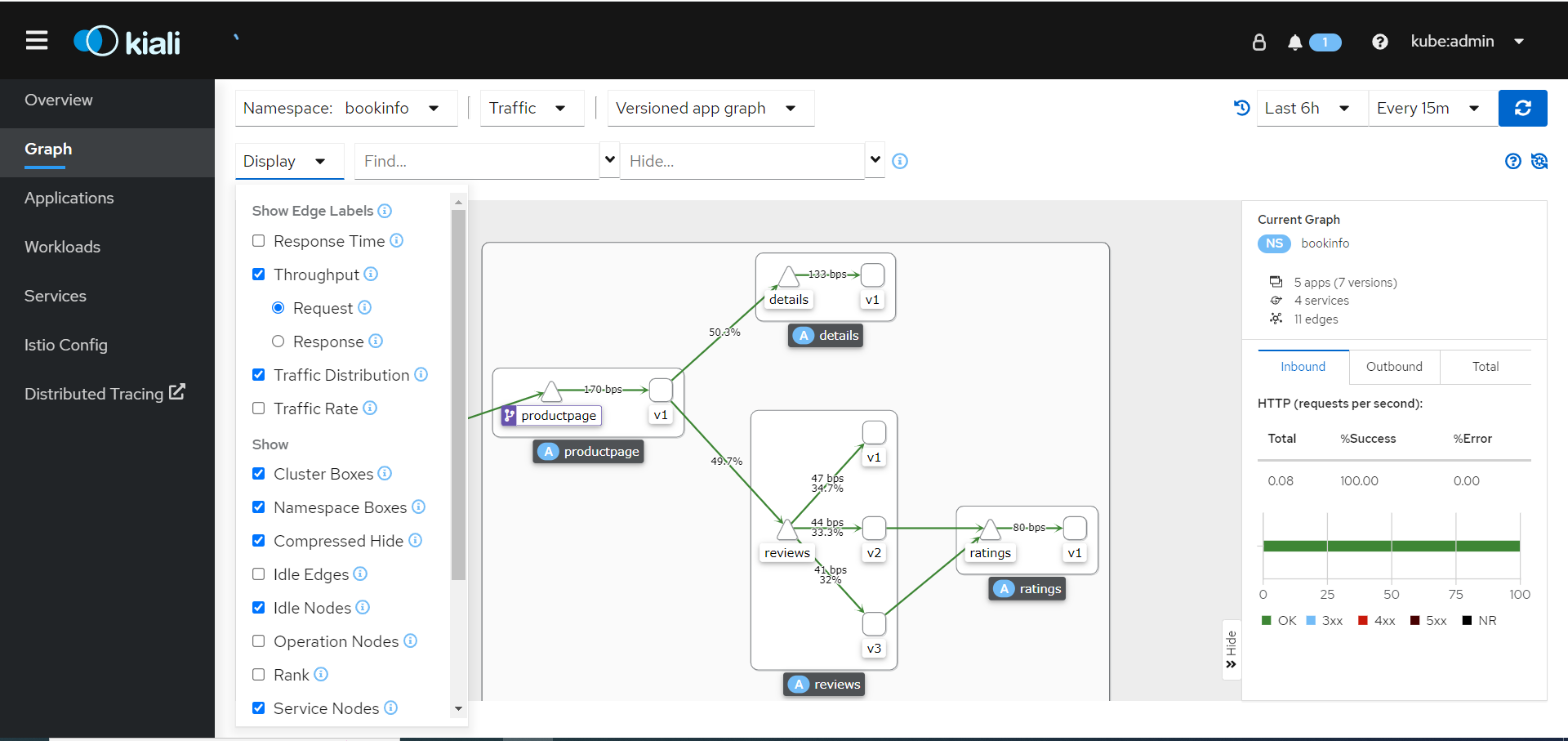Enable the Response Time checkbox

[x=259, y=241]
